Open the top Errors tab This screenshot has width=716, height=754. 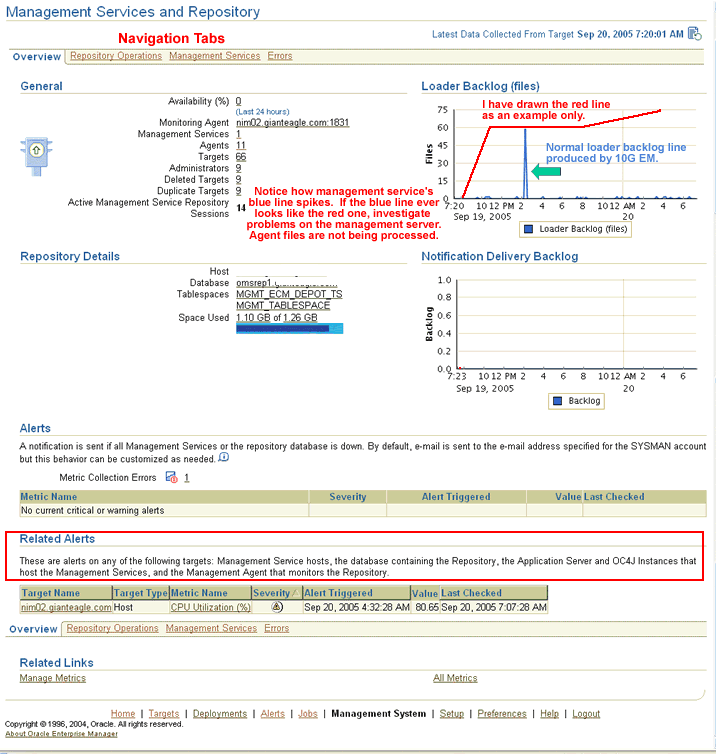point(280,56)
